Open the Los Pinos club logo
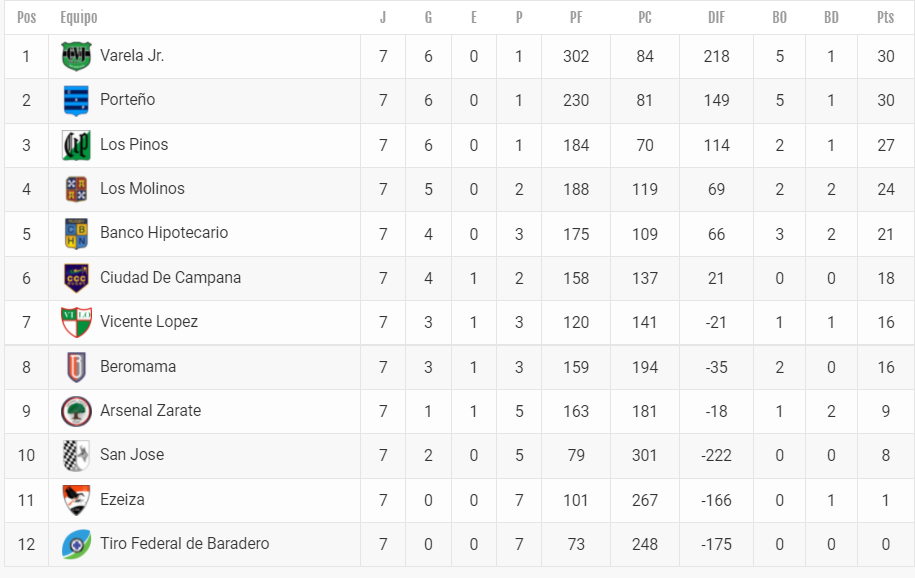915x578 pixels. tap(76, 145)
